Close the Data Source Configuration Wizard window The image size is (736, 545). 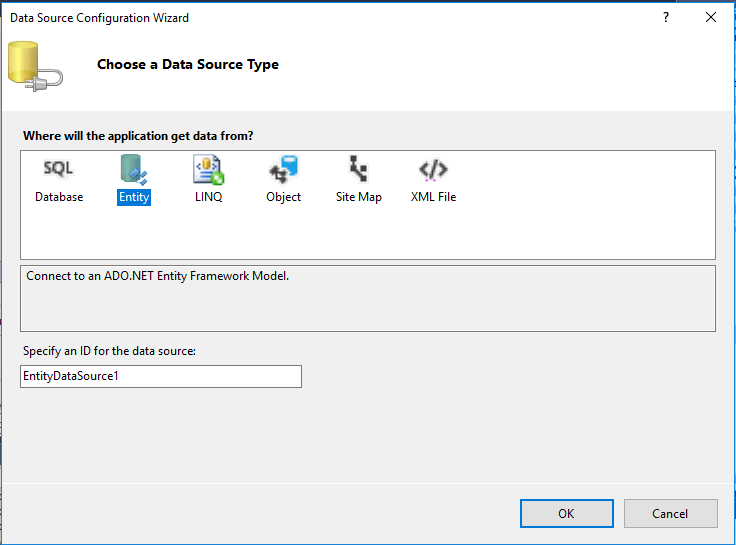tap(711, 18)
